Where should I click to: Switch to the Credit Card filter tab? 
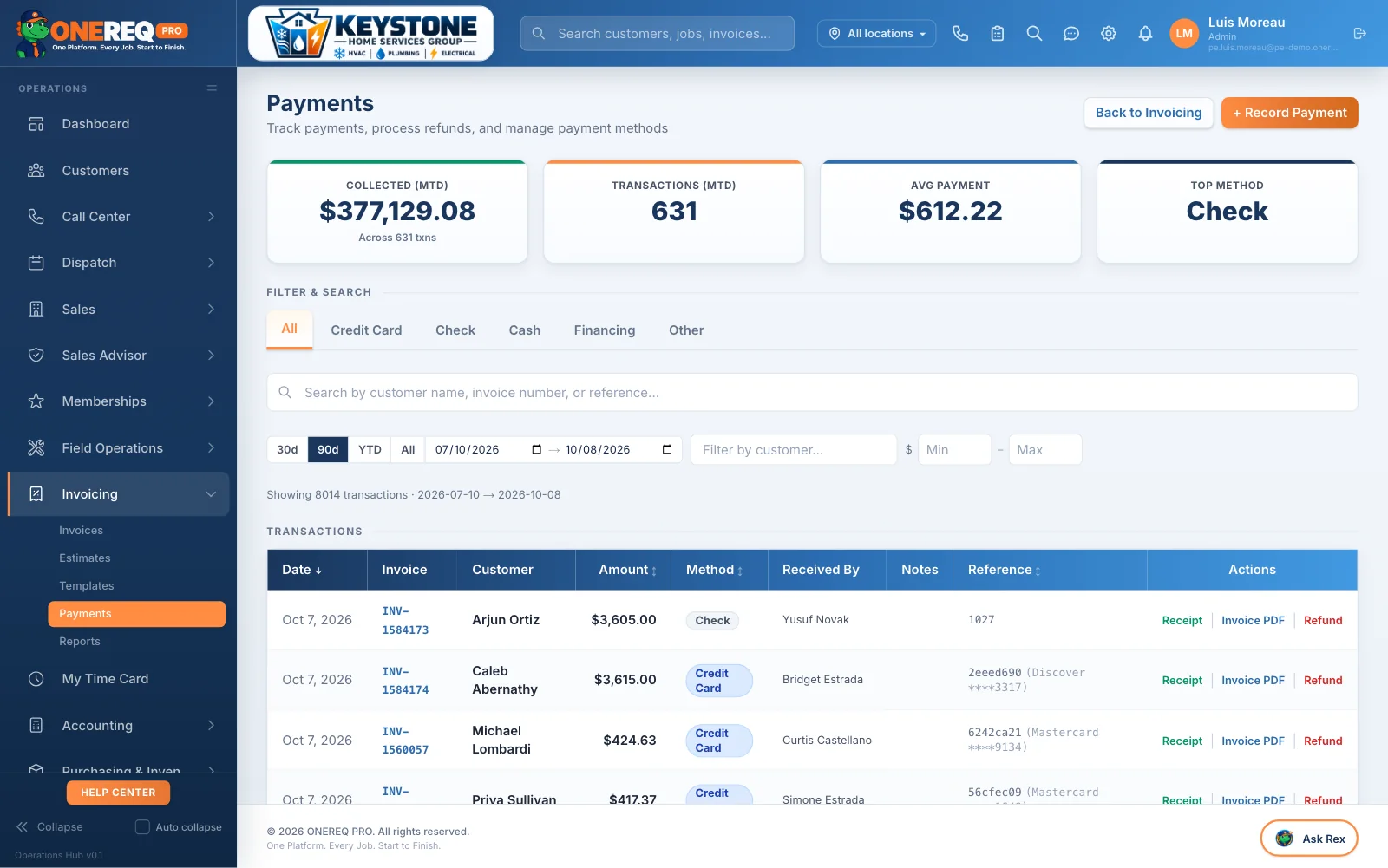click(x=366, y=330)
